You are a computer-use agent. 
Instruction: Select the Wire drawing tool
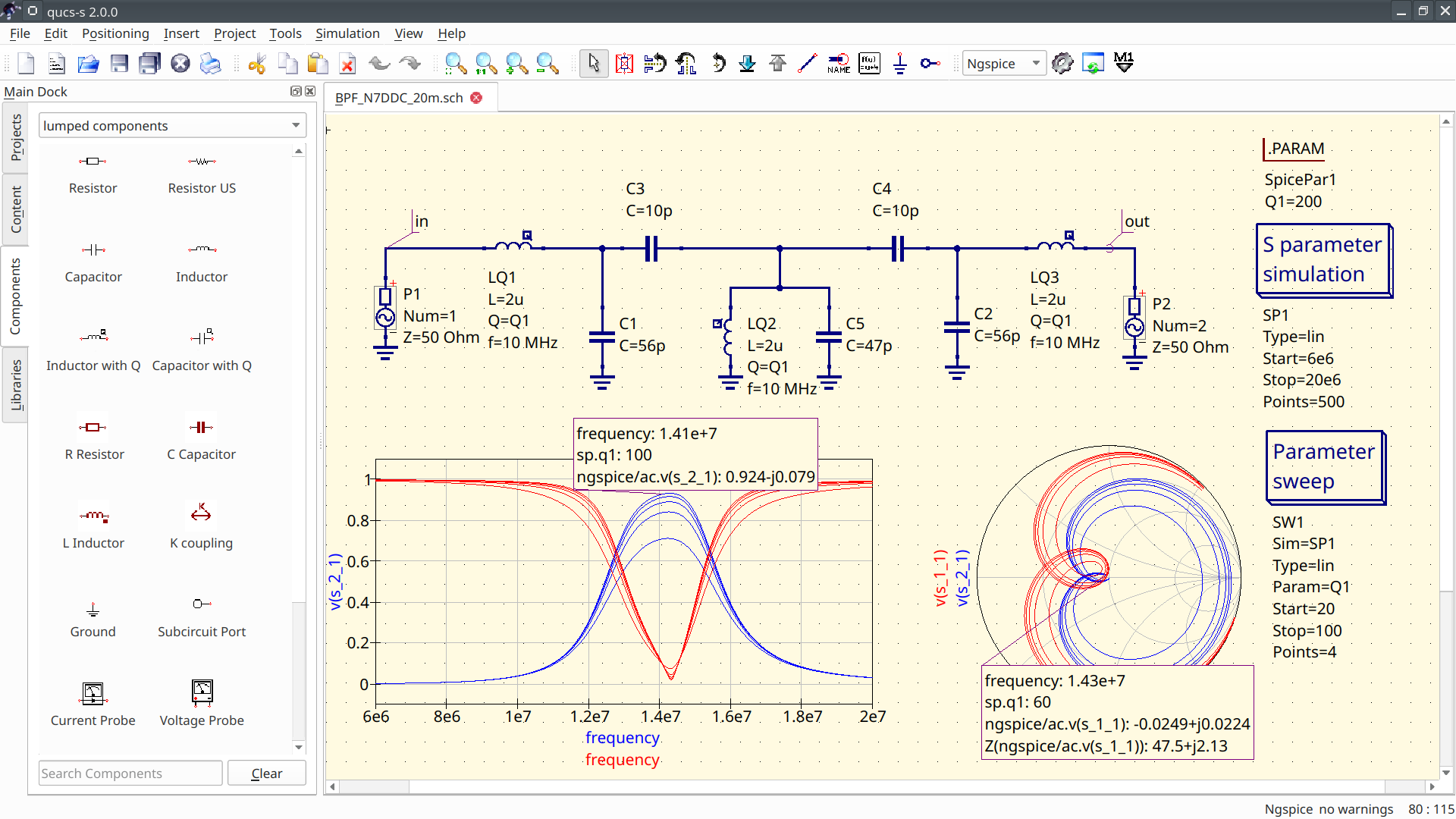point(808,64)
